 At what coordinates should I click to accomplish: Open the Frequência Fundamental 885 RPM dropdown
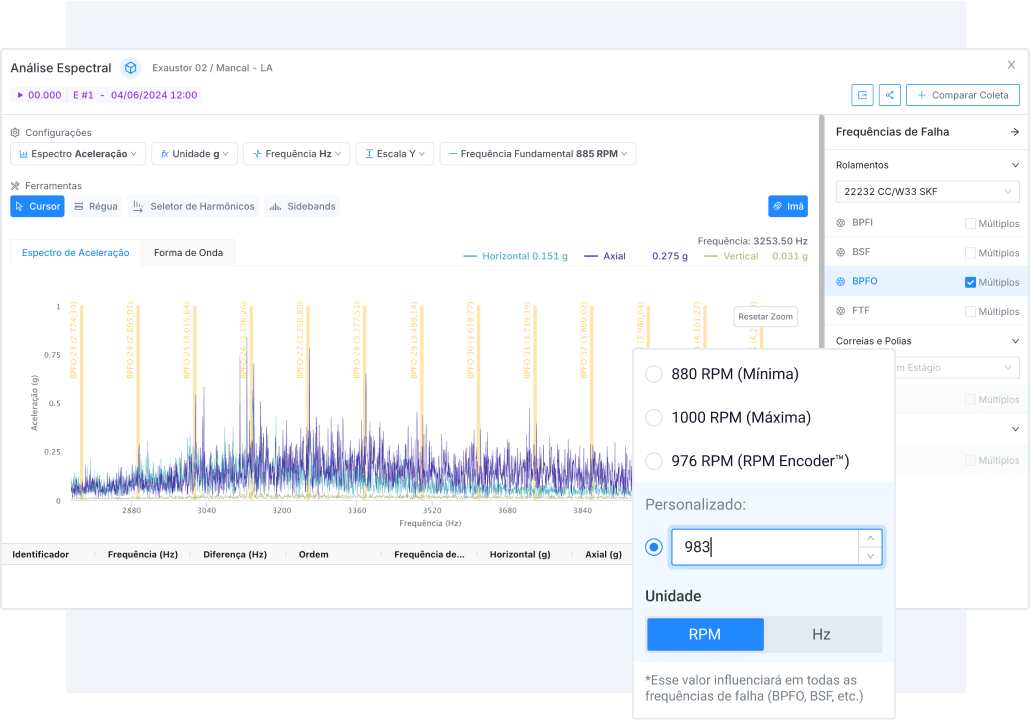pyautogui.click(x=538, y=154)
